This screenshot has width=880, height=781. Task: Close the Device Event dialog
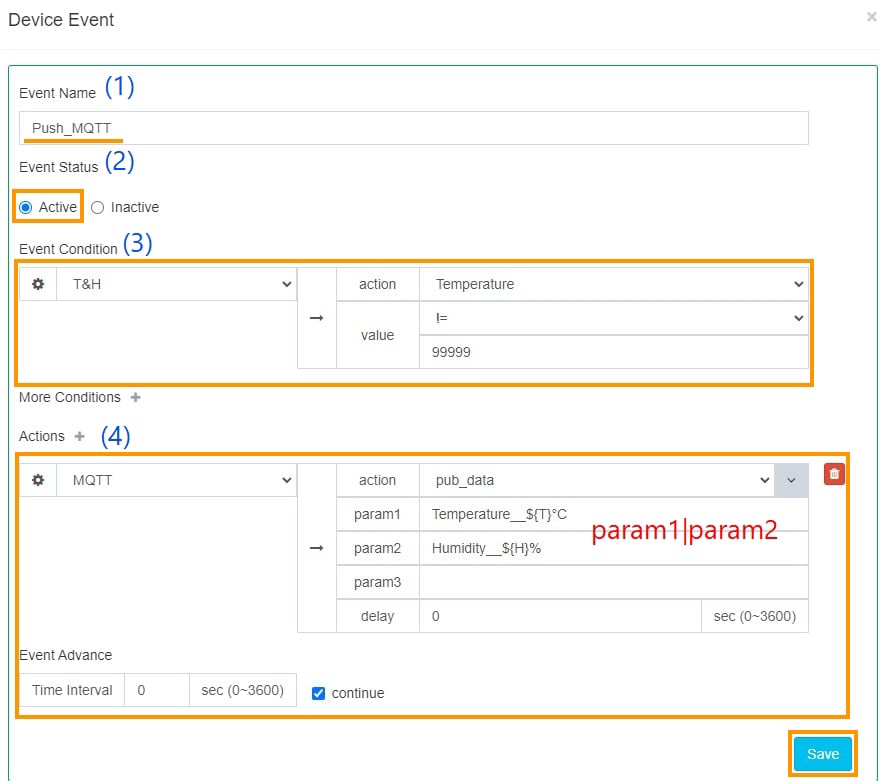tap(870, 17)
